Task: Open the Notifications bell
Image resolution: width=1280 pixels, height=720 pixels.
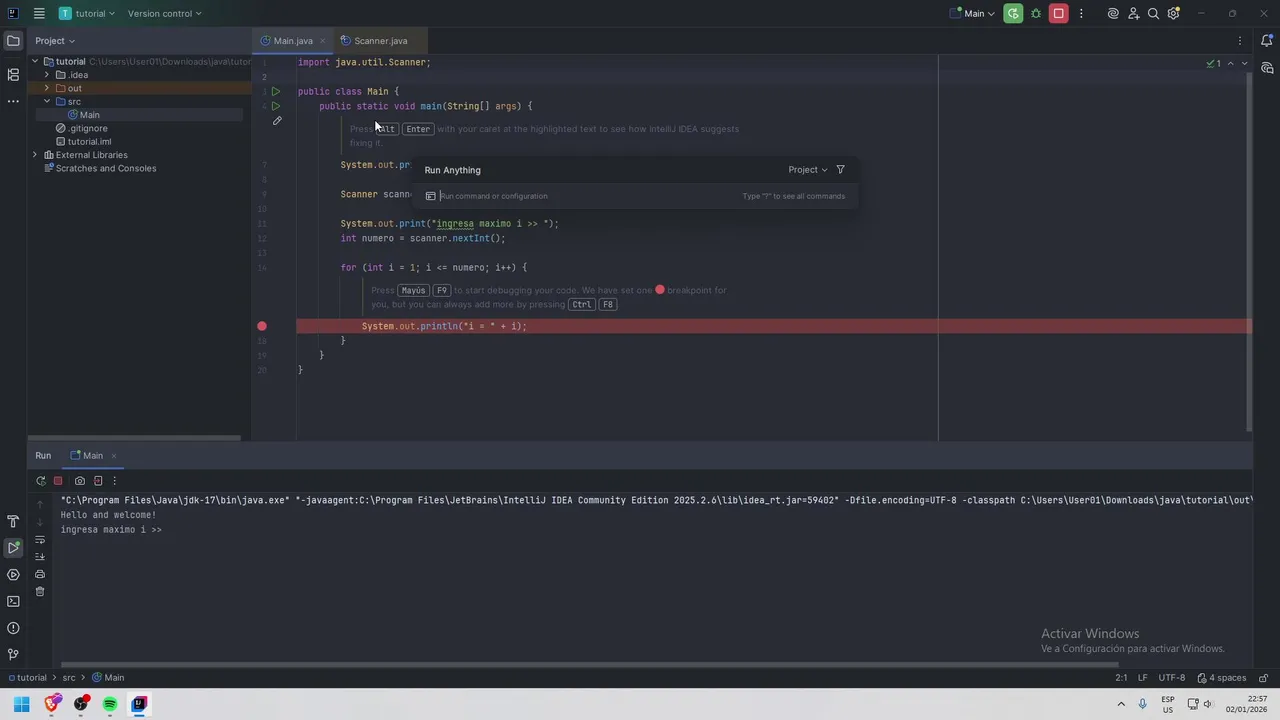Action: (x=1267, y=41)
